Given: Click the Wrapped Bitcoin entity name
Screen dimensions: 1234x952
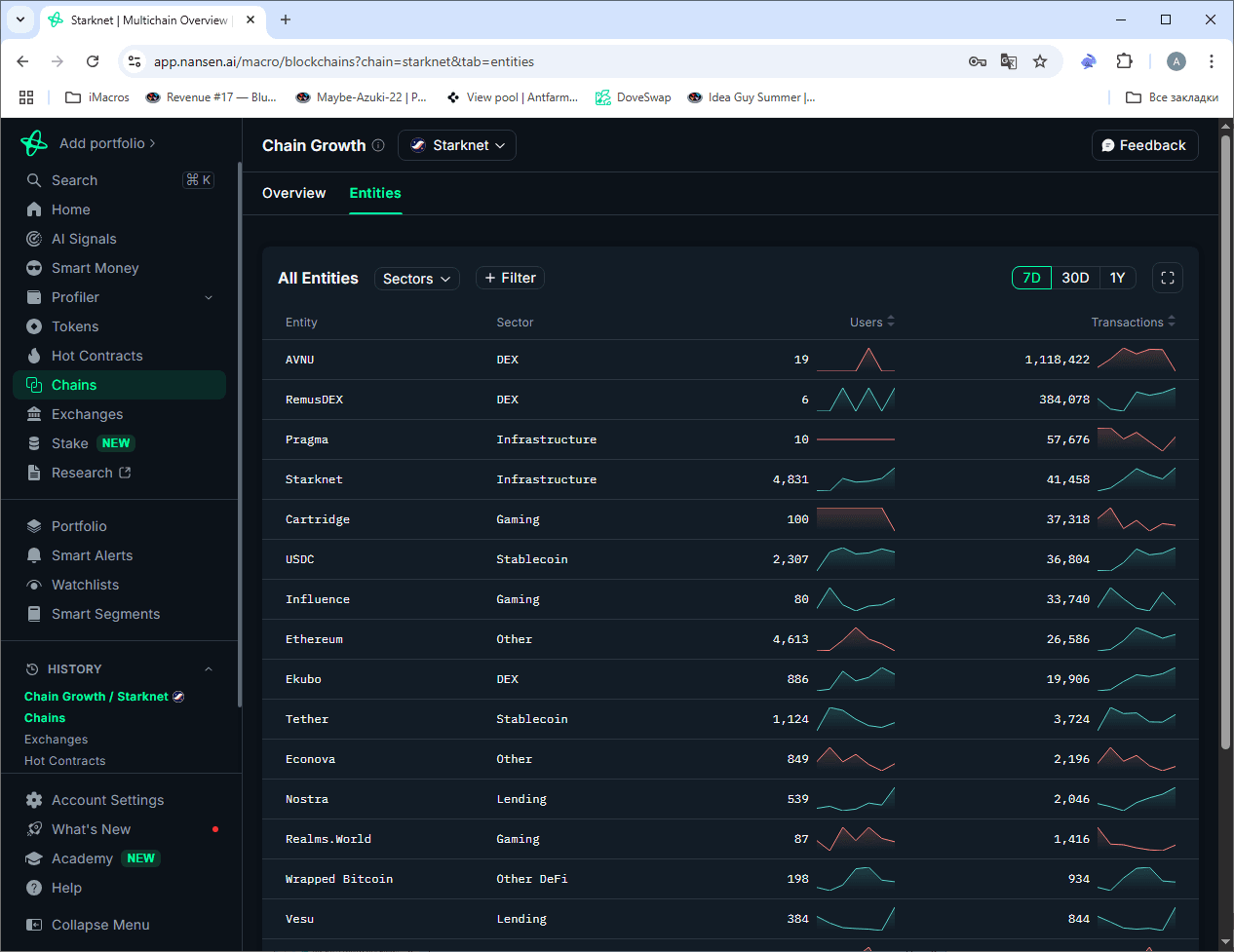Looking at the screenshot, I should click(x=339, y=879).
